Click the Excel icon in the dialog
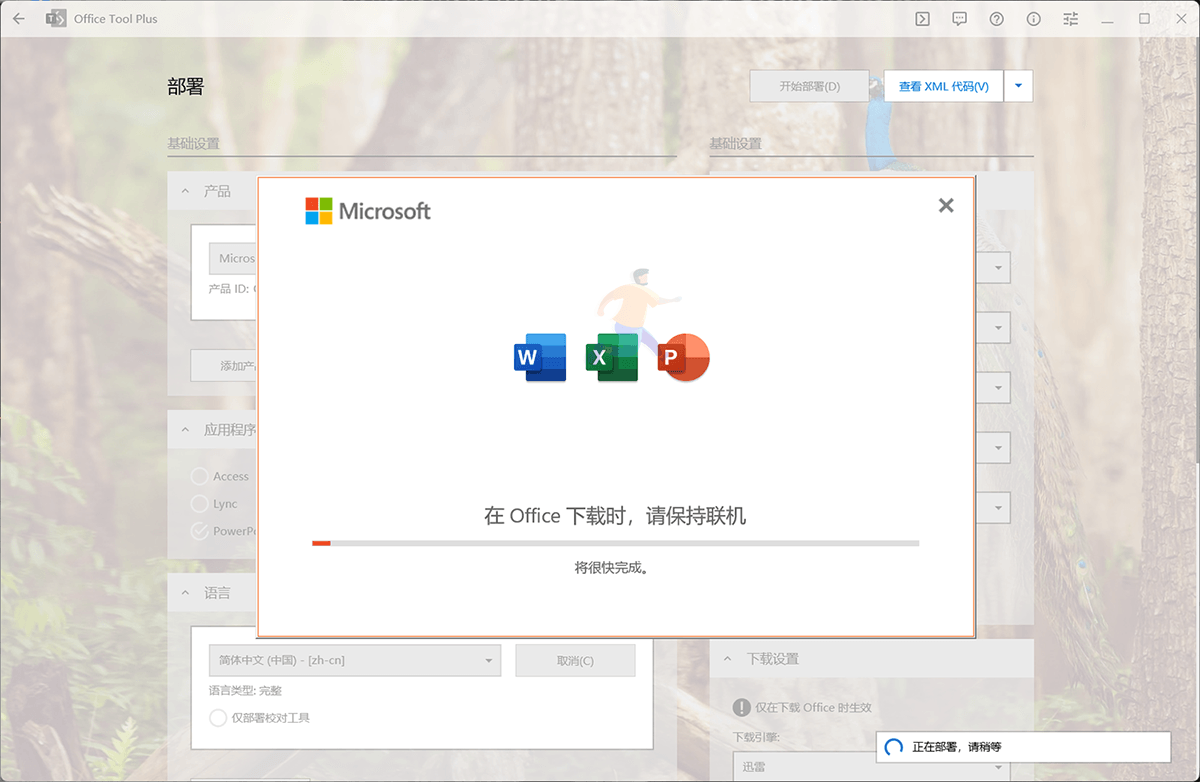The image size is (1200, 782). coord(612,357)
